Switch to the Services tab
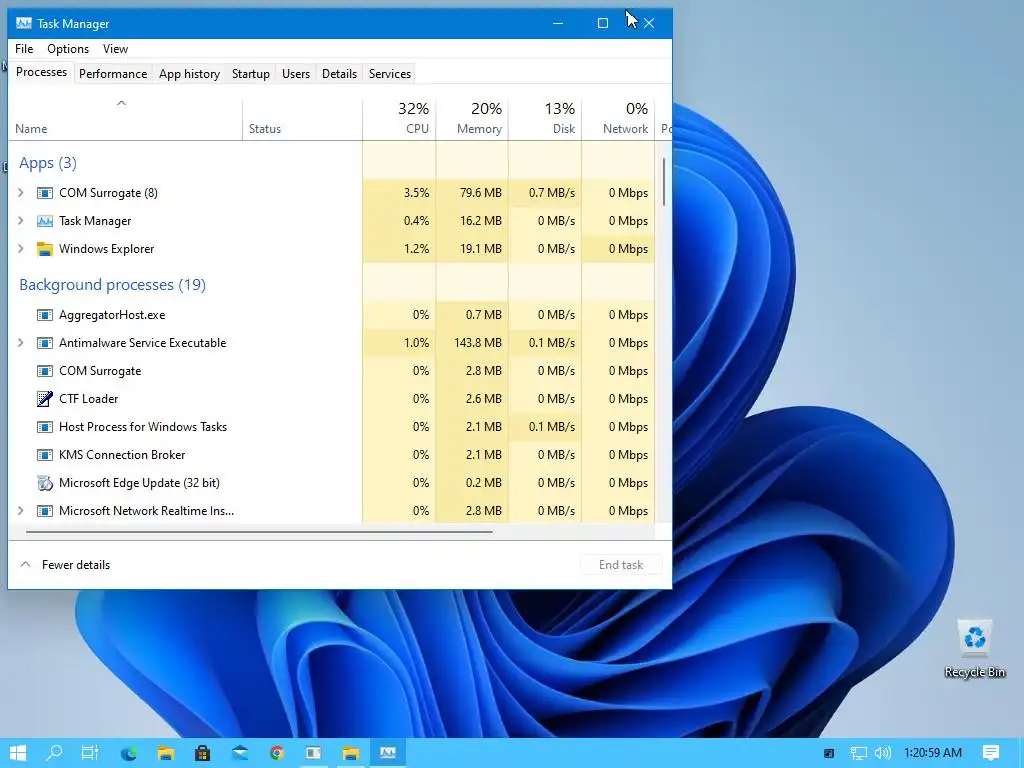 click(390, 74)
